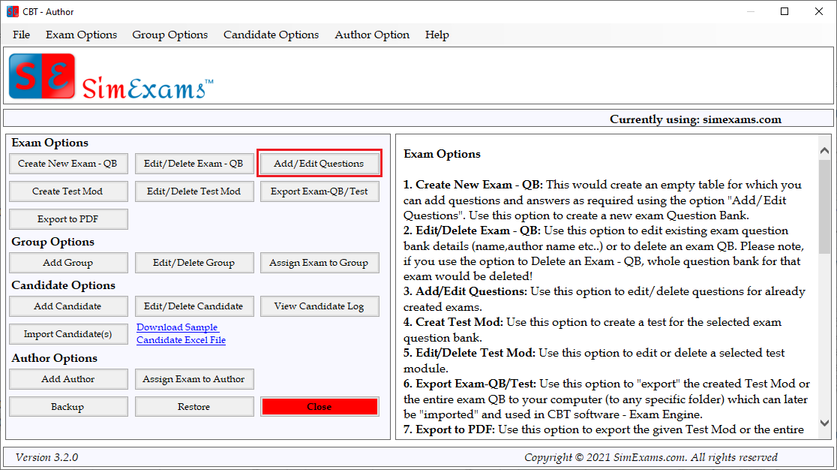Close the CBT - Author window
The image size is (837, 470).
819,11
